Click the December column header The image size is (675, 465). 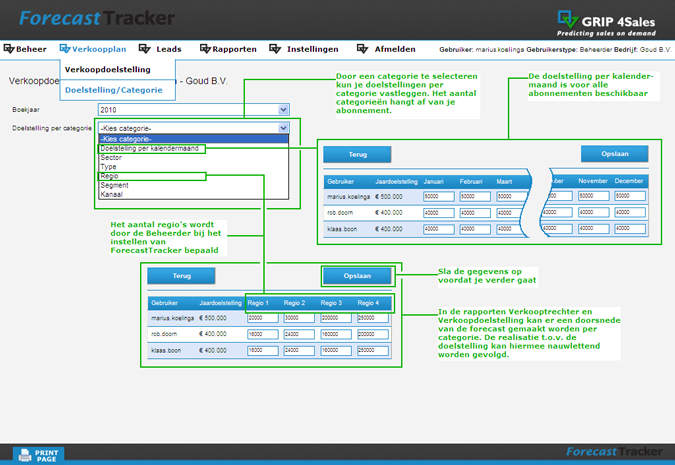point(629,181)
